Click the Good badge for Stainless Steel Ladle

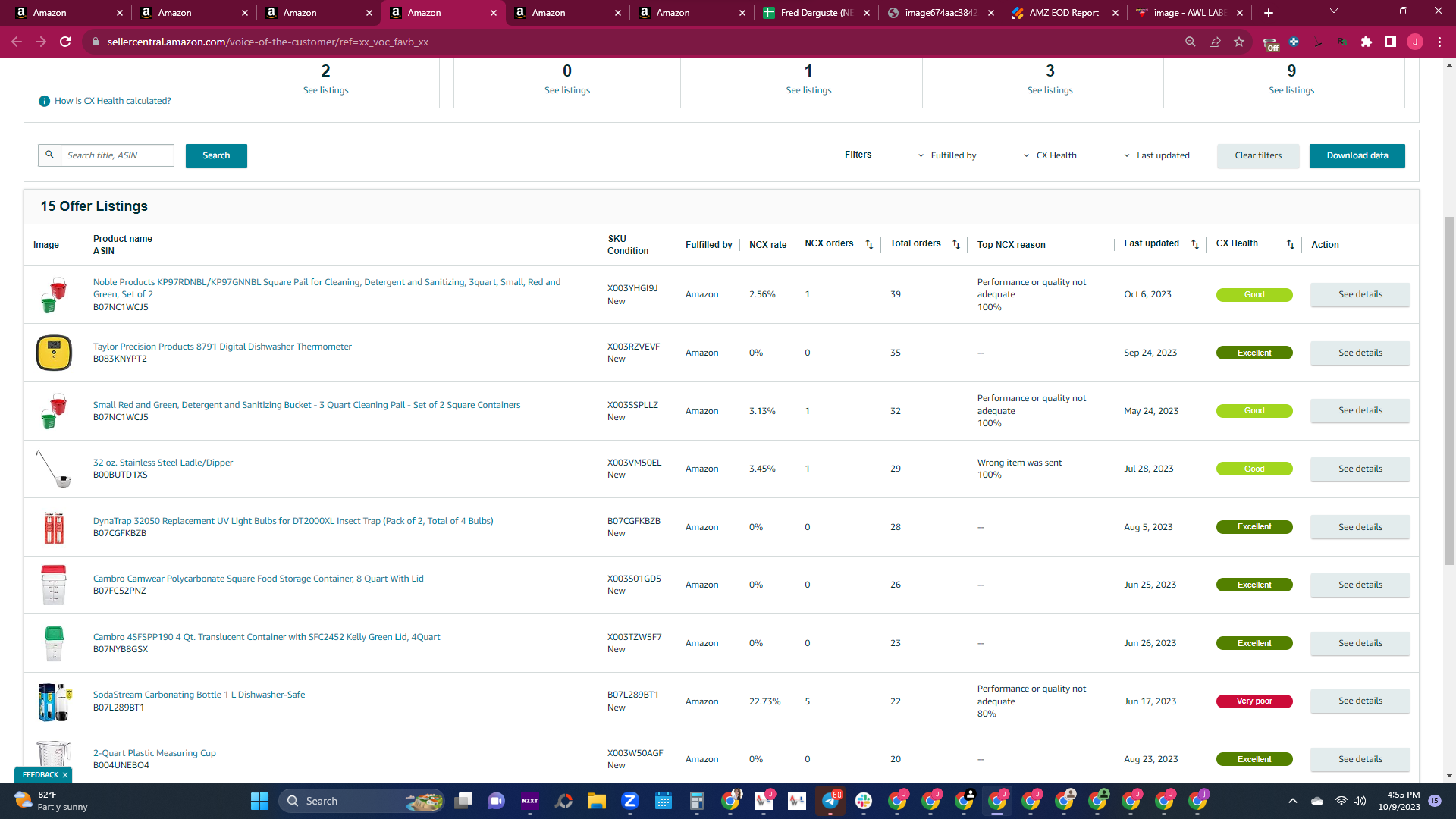tap(1254, 469)
